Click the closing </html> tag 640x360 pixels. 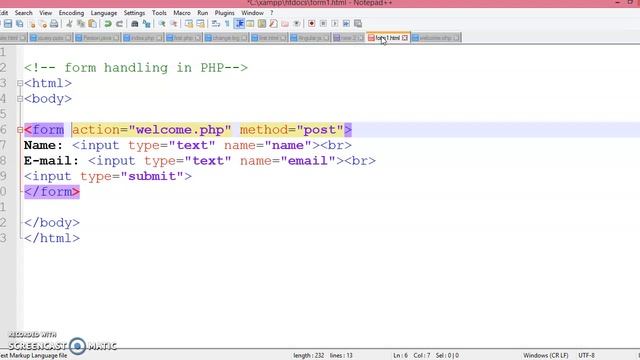(x=52, y=238)
